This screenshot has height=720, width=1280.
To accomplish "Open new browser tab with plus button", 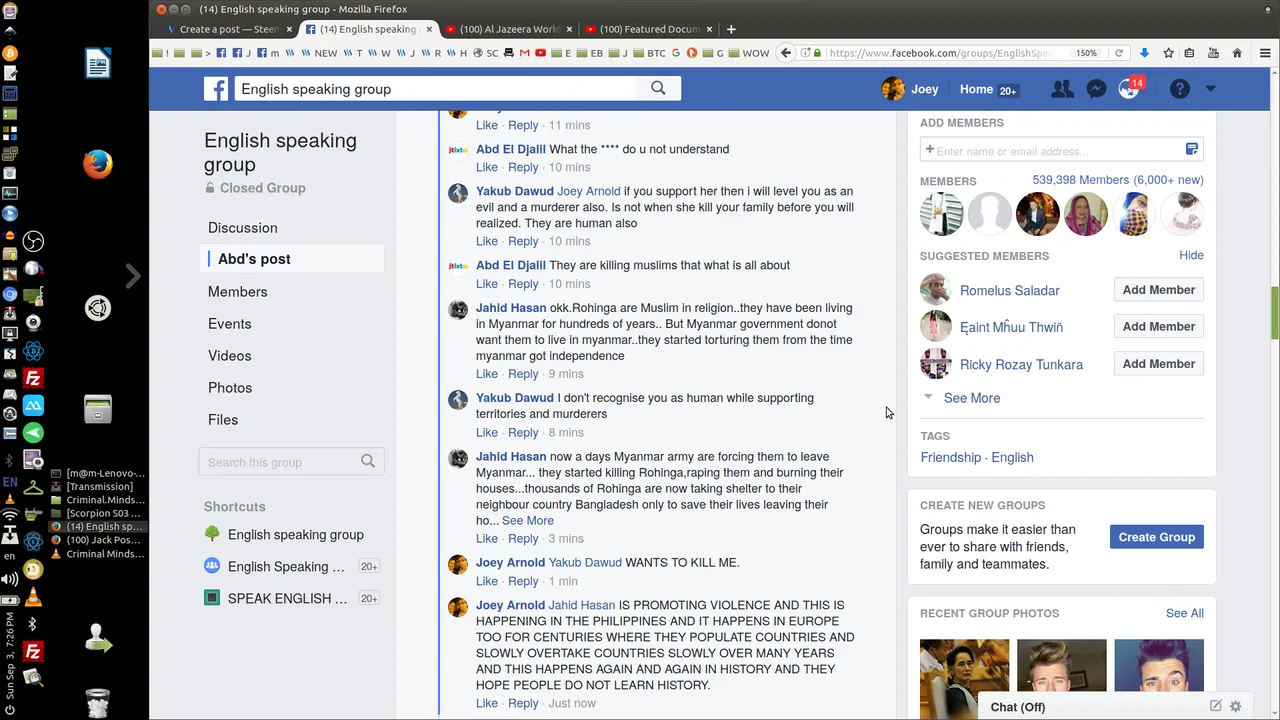I will (x=731, y=29).
